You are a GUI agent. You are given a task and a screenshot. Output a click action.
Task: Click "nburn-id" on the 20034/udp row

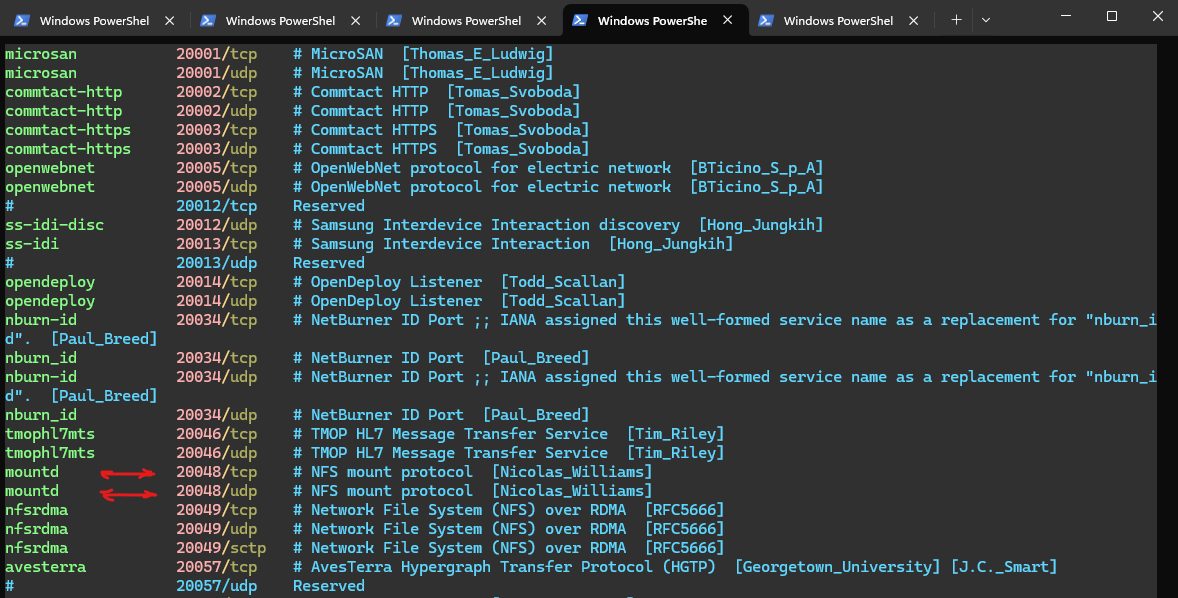[x=41, y=377]
